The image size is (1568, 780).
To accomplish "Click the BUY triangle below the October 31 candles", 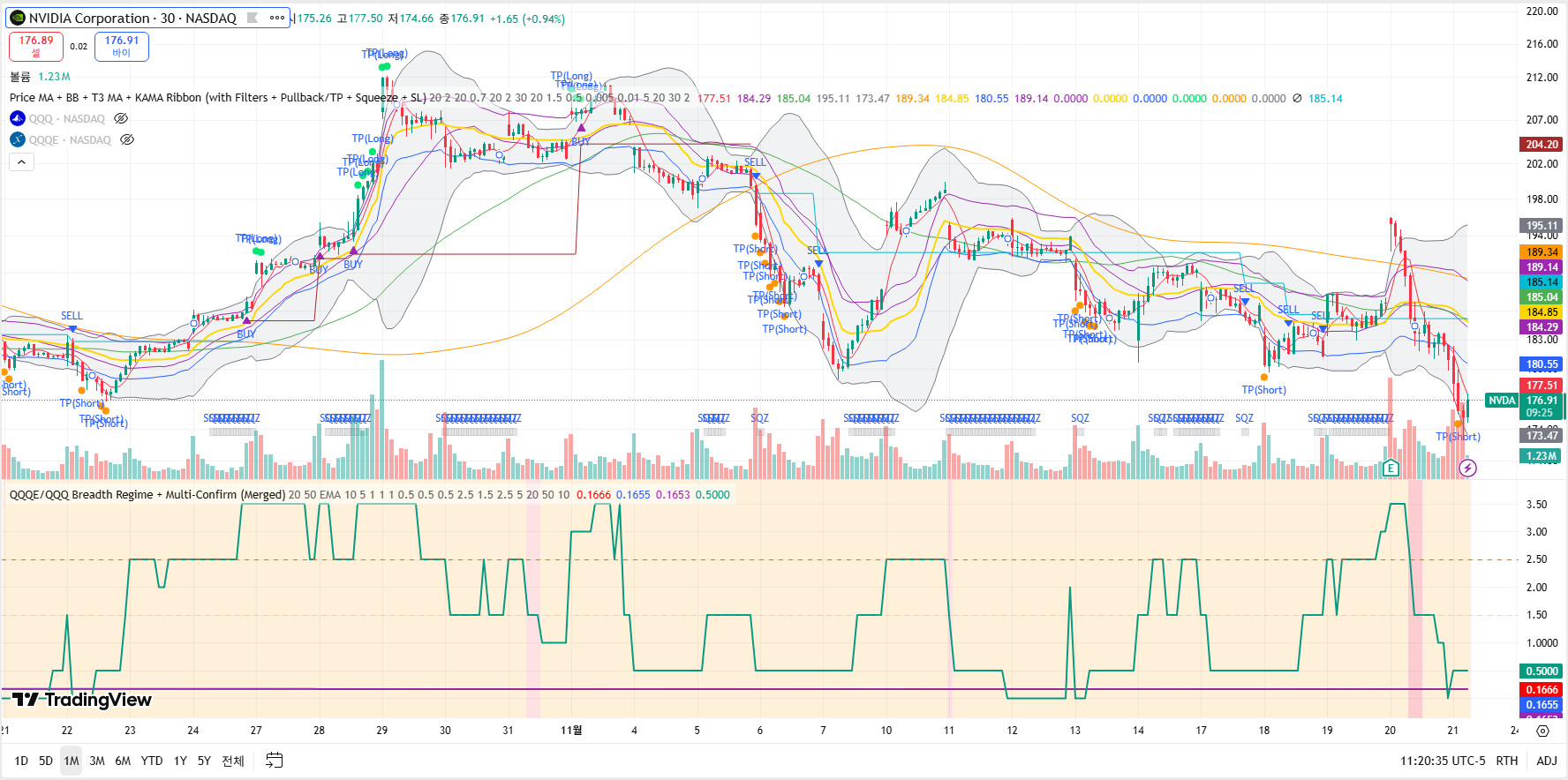I will point(581,129).
